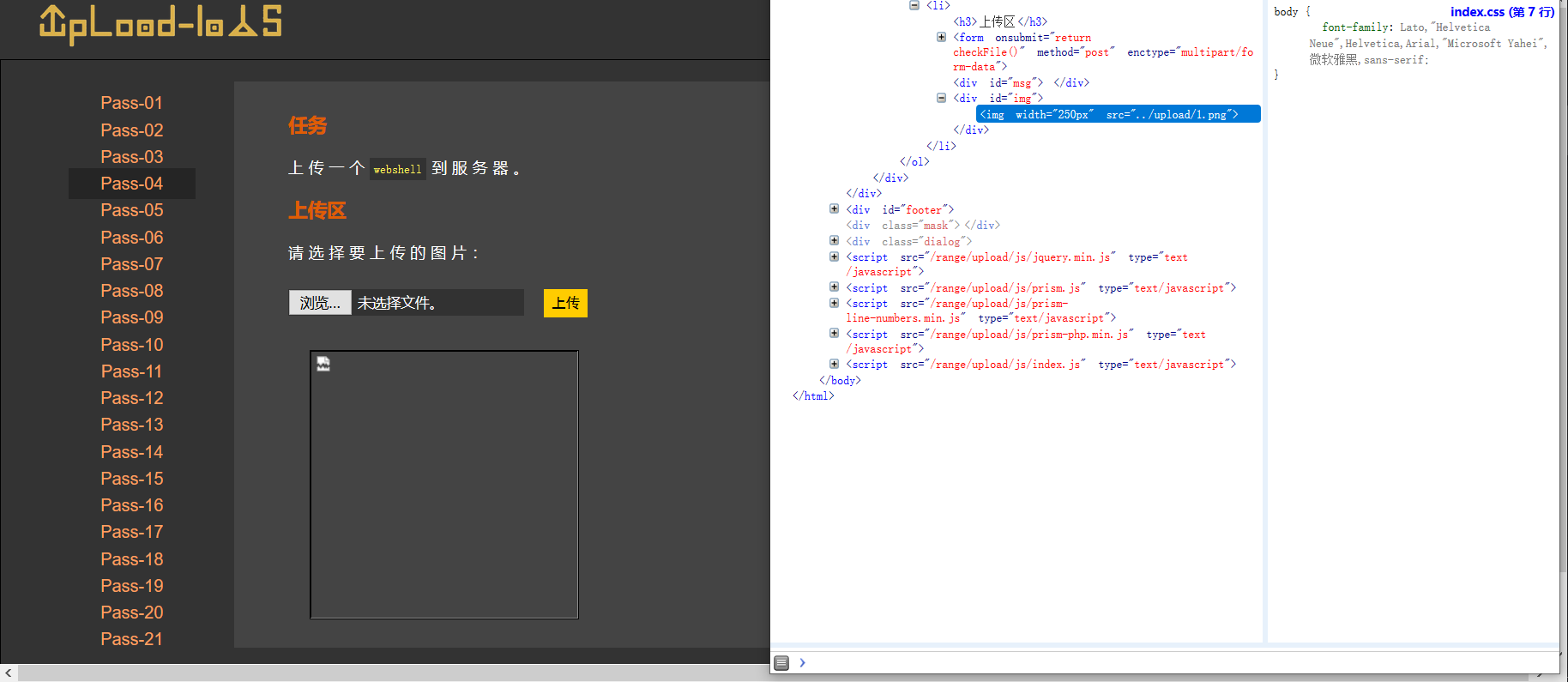Viewport: 1568px width, 682px height.
Task: Go to Pass-09 level
Action: 132,317
